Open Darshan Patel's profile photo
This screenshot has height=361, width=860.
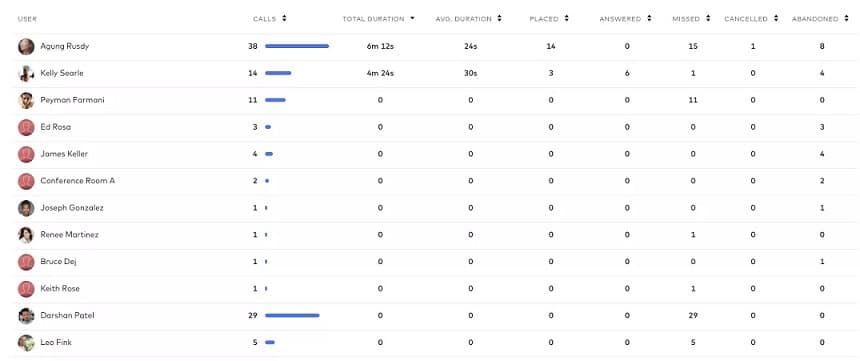[26, 315]
